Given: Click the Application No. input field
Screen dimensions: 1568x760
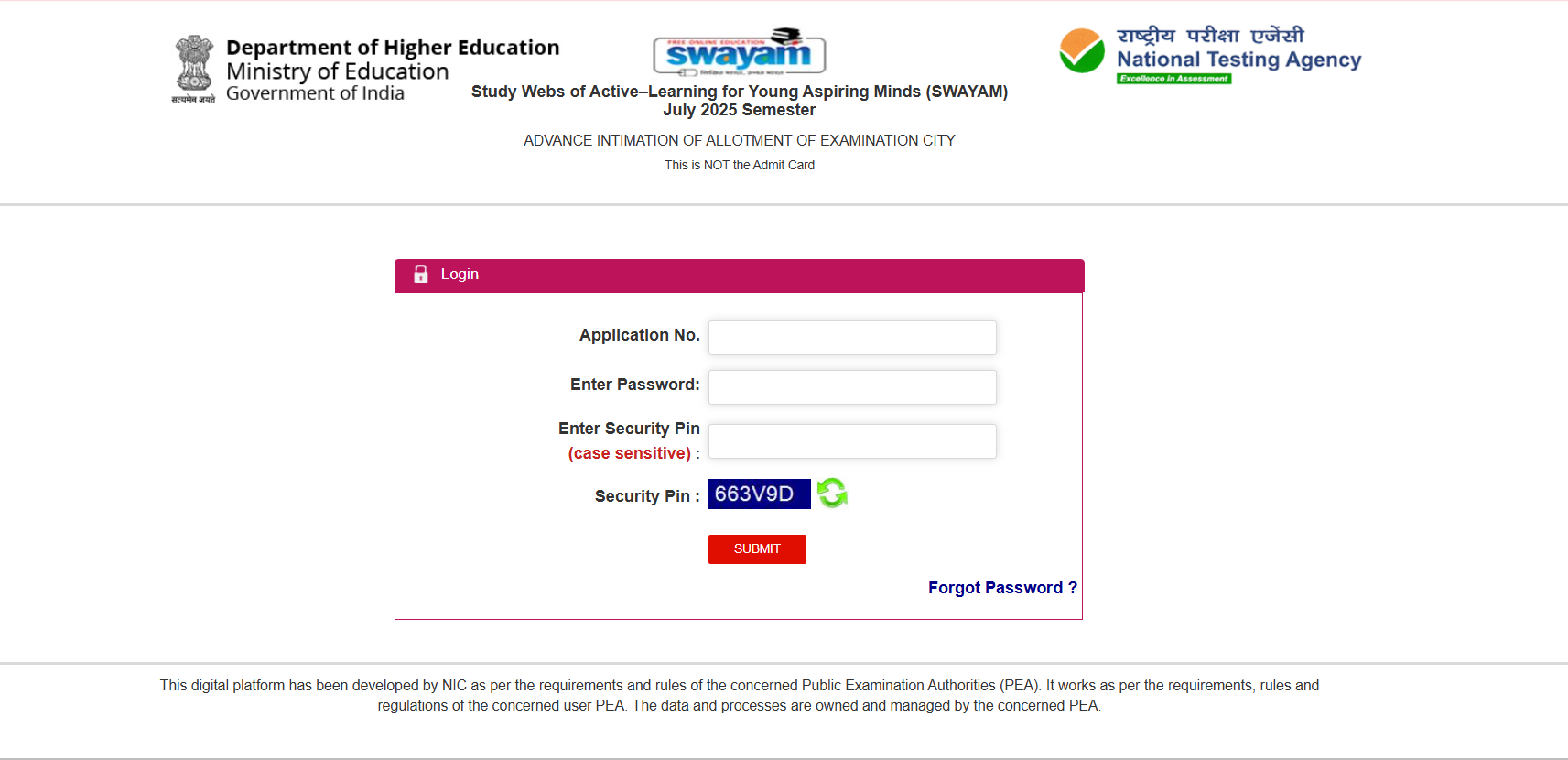Looking at the screenshot, I should coord(851,337).
